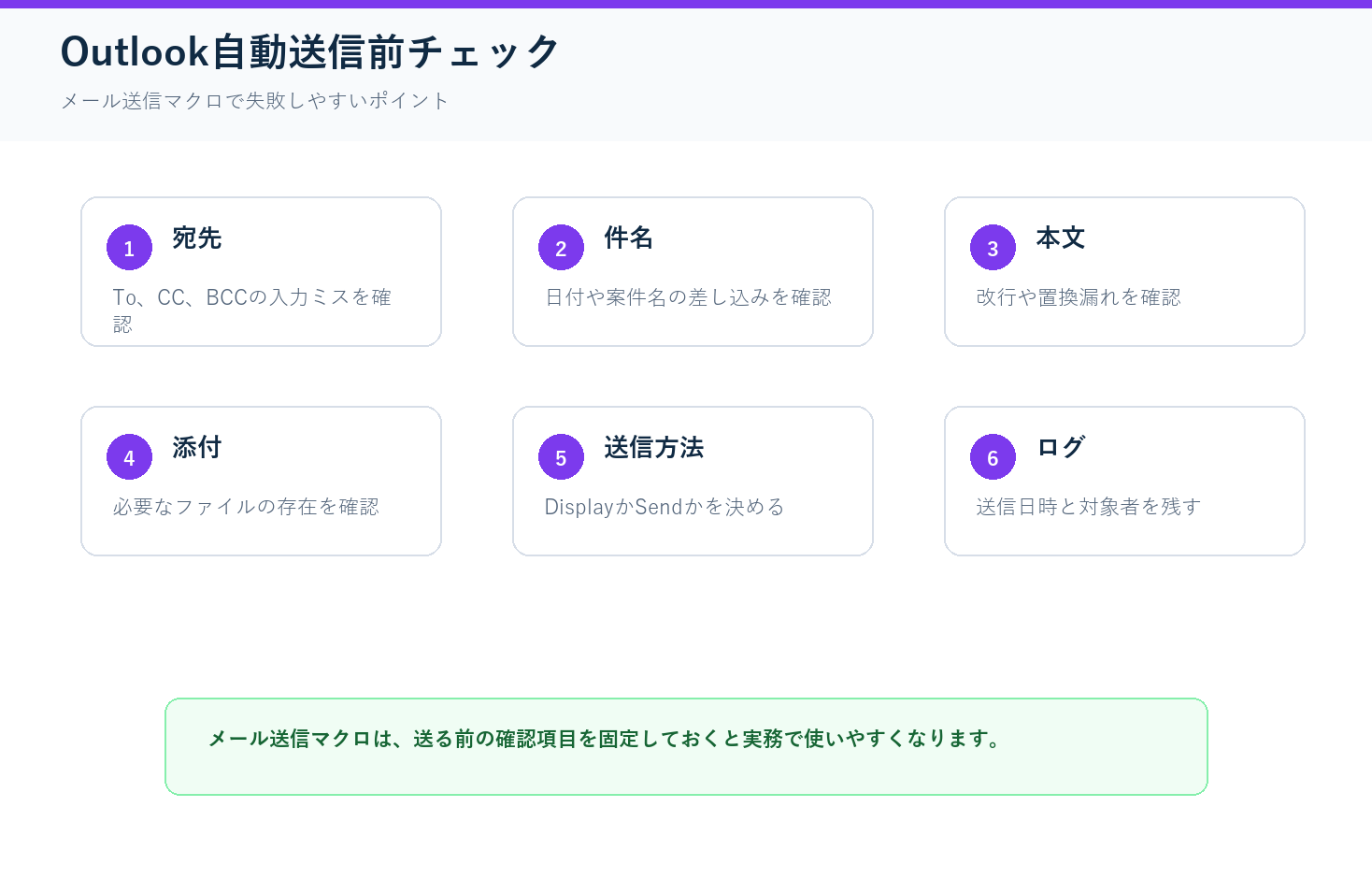Image resolution: width=1372 pixels, height=879 pixels.
Task: Click the green note starting メール送信マクロは
Action: 686,746
